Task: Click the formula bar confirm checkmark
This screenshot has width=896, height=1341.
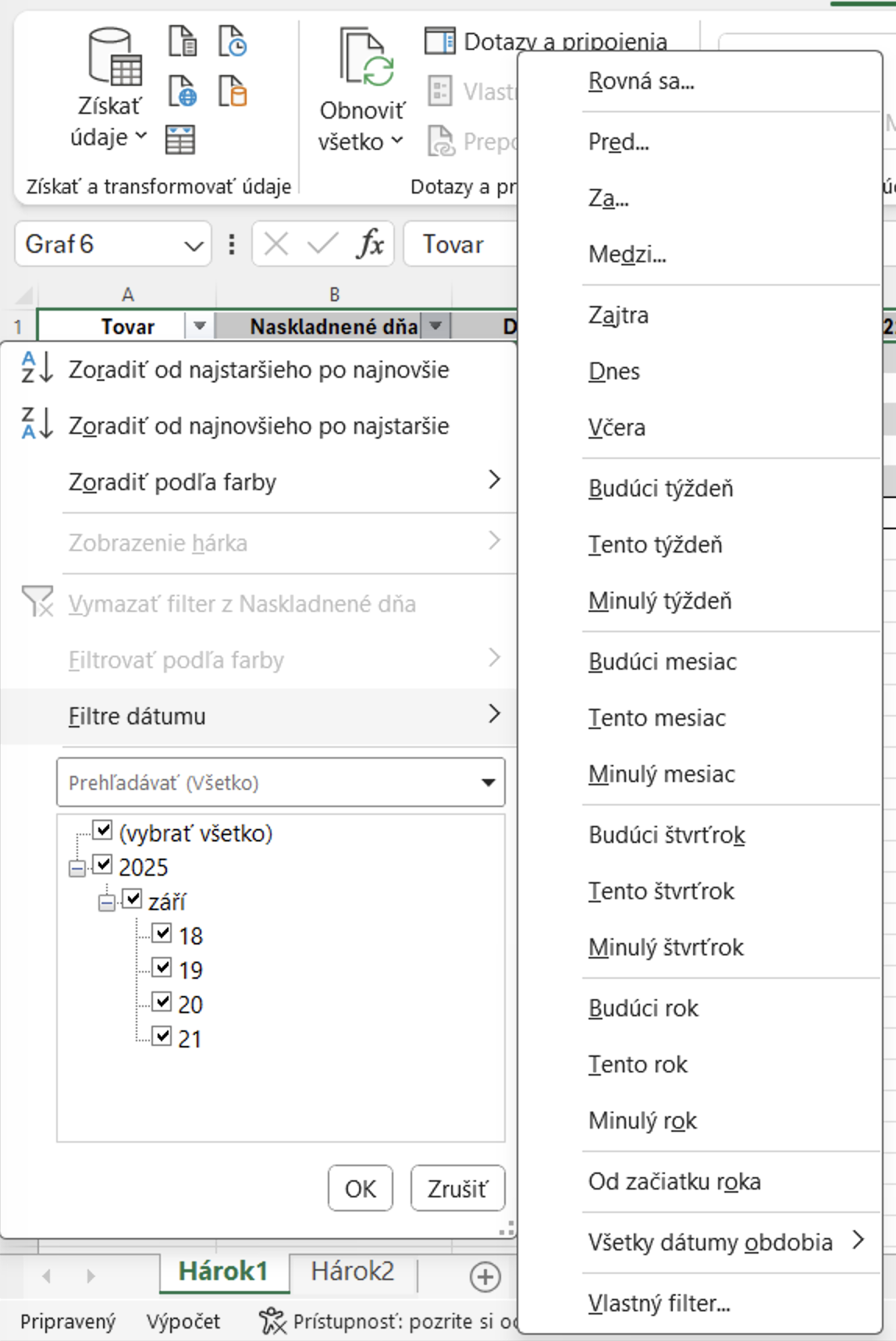Action: pyautogui.click(x=322, y=244)
